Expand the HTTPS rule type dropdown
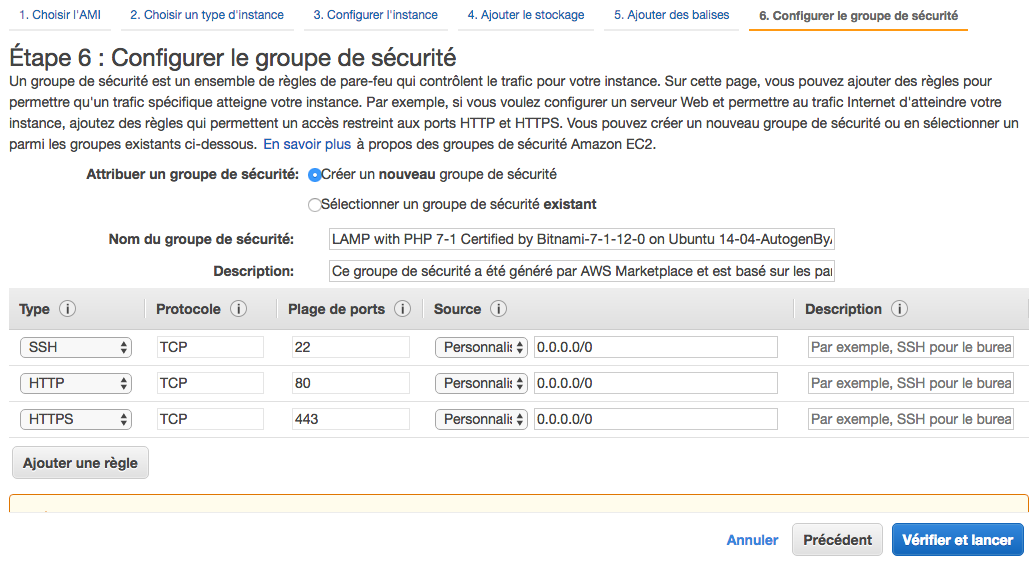This screenshot has height=563, width=1032. [76, 419]
